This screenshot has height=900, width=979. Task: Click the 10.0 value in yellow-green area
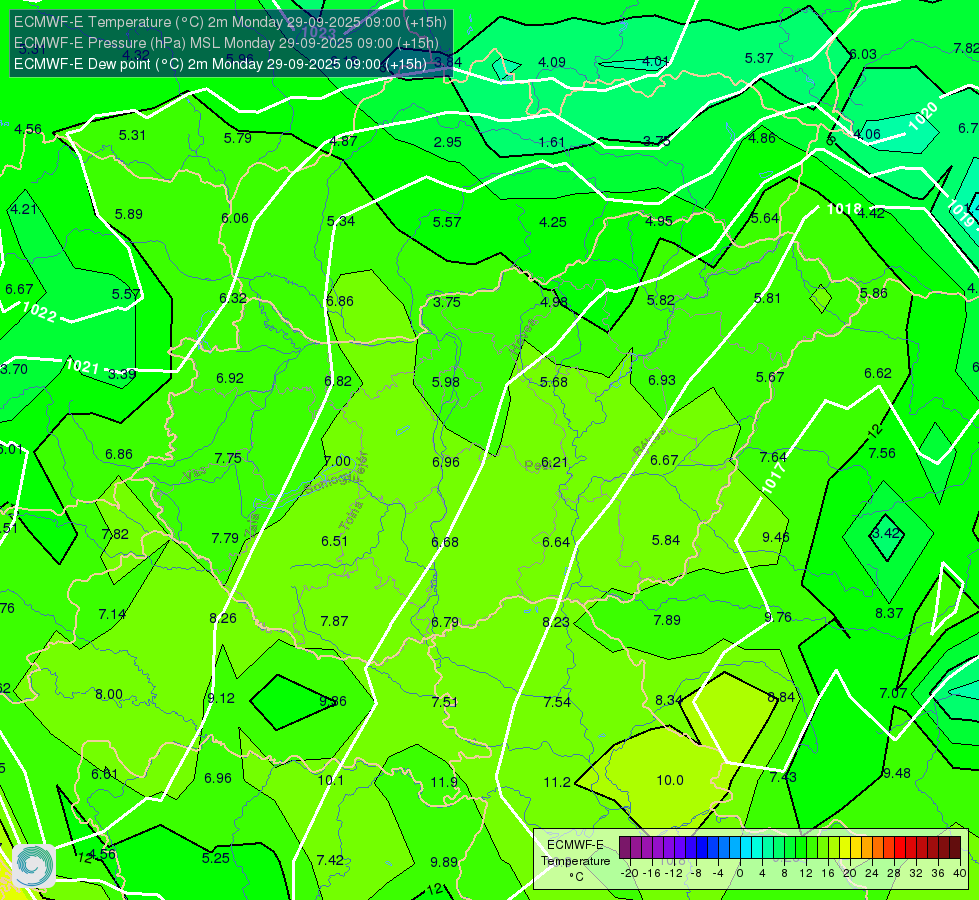click(670, 780)
